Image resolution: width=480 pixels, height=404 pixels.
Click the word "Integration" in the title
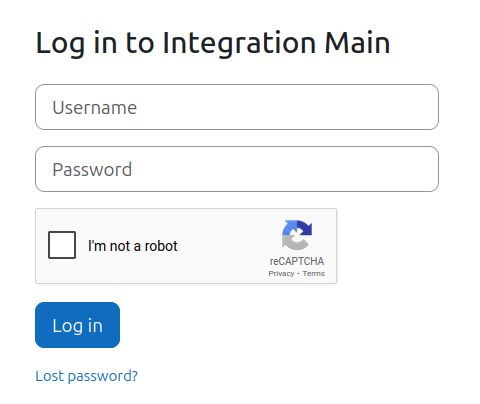[239, 43]
